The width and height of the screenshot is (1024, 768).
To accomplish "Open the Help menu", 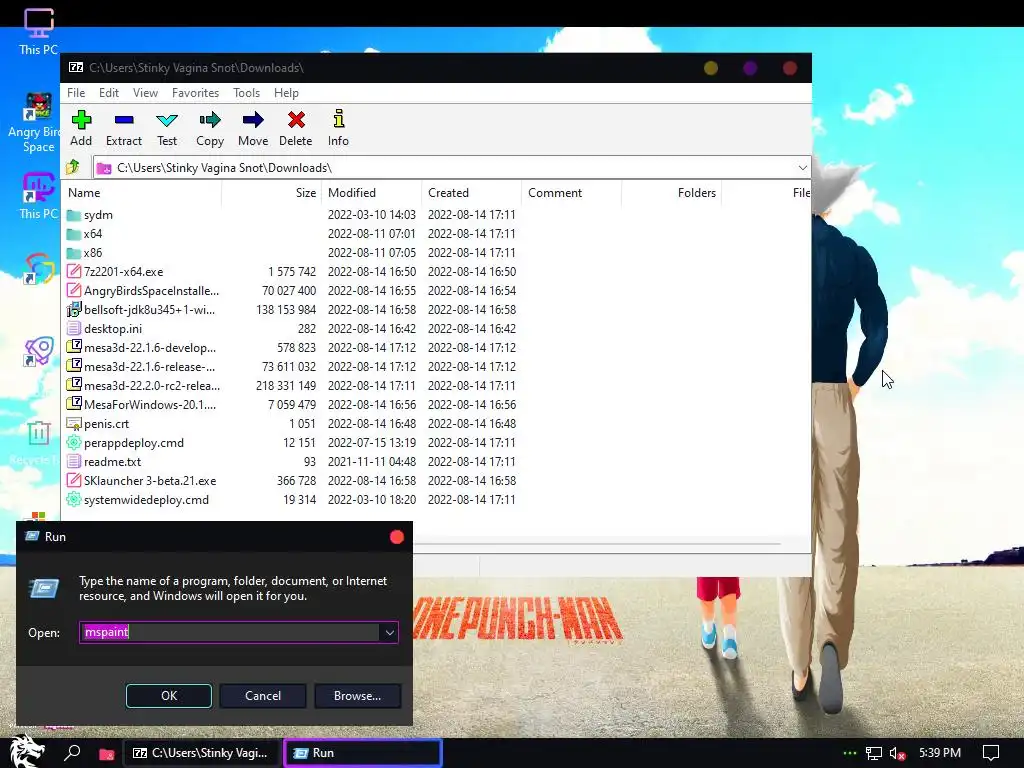I will [x=286, y=93].
